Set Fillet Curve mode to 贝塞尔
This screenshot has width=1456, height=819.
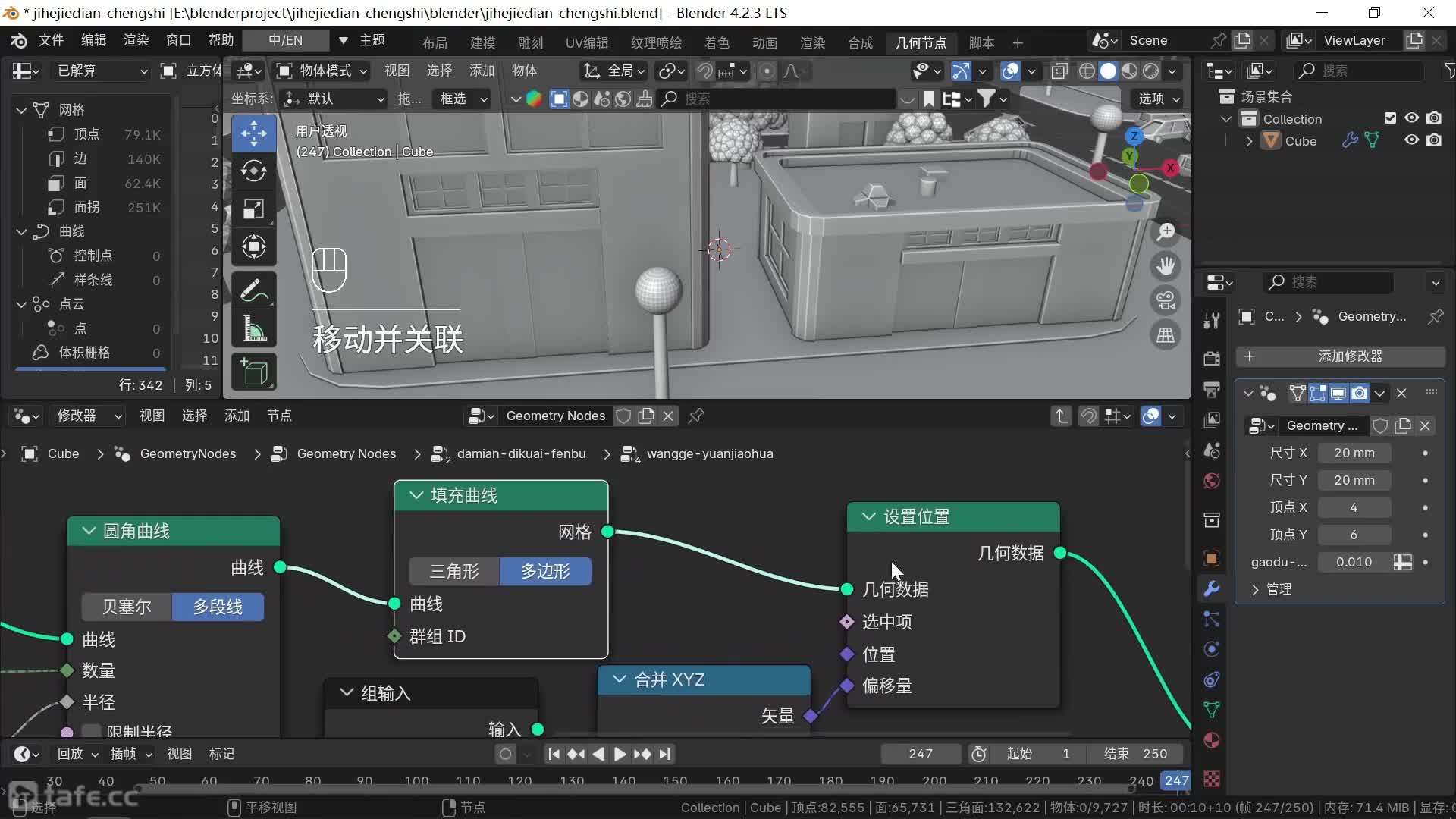pos(127,607)
